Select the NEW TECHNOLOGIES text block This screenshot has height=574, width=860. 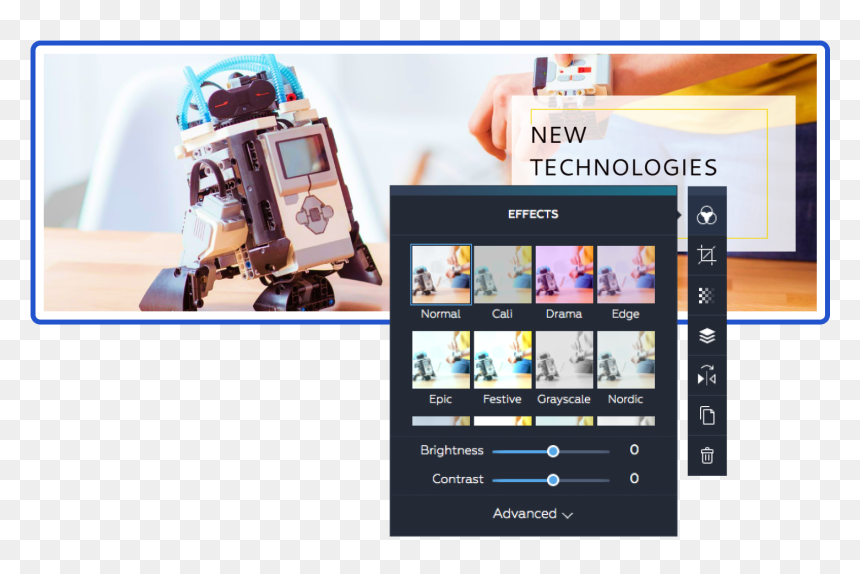pos(624,151)
